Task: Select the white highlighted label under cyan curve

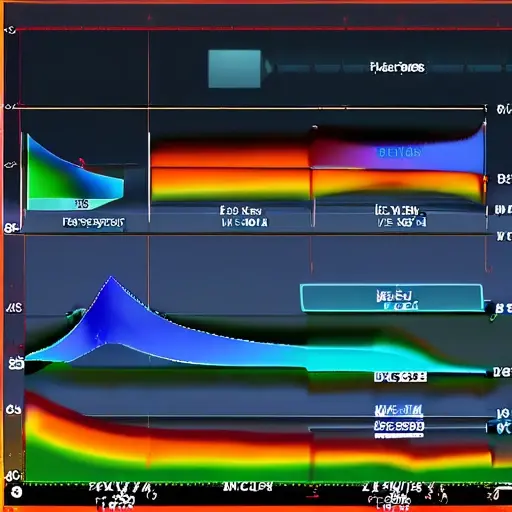Action: click(x=400, y=377)
